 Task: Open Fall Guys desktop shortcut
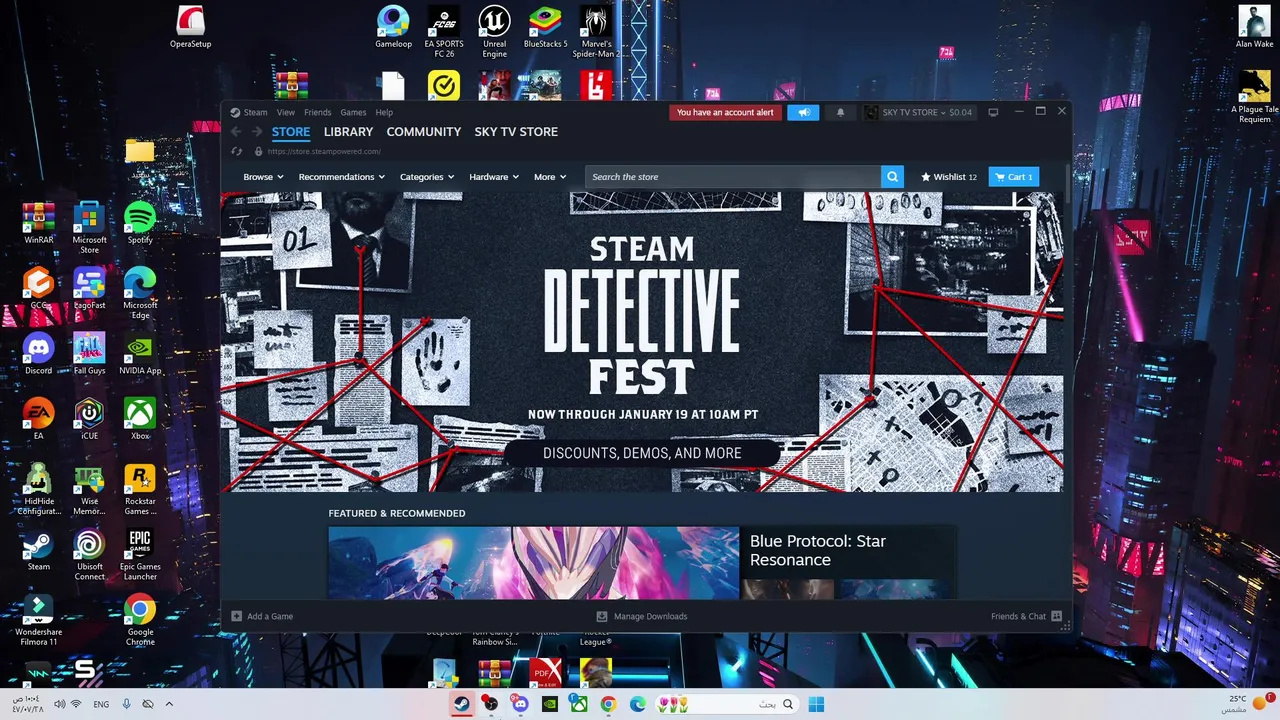tap(89, 353)
